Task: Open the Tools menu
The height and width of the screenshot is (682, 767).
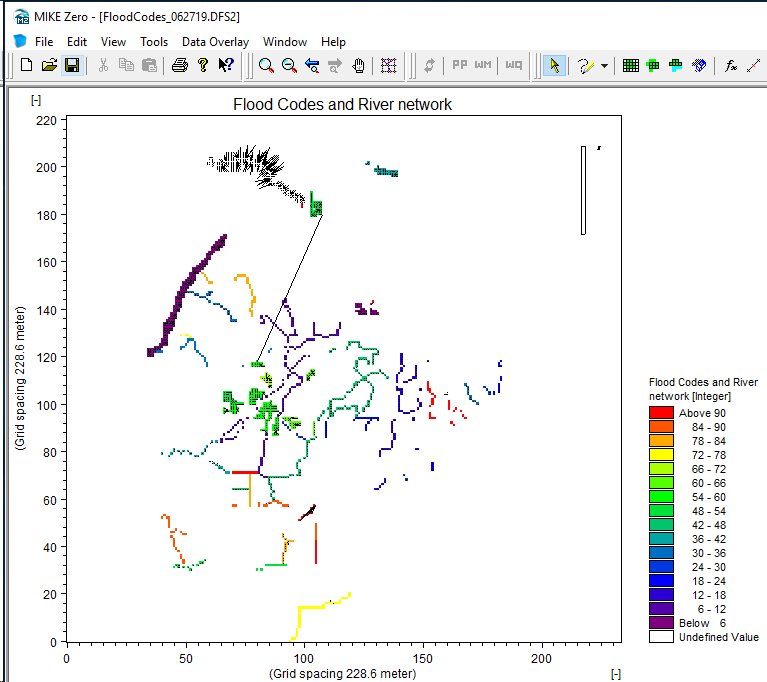Action: pos(154,42)
